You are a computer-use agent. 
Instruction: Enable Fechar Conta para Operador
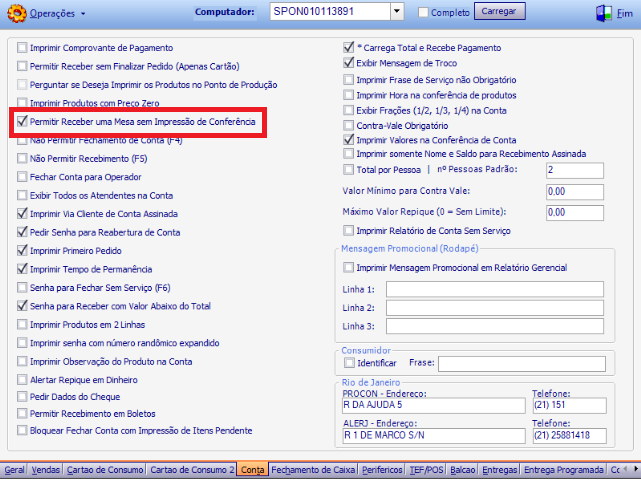pos(22,177)
